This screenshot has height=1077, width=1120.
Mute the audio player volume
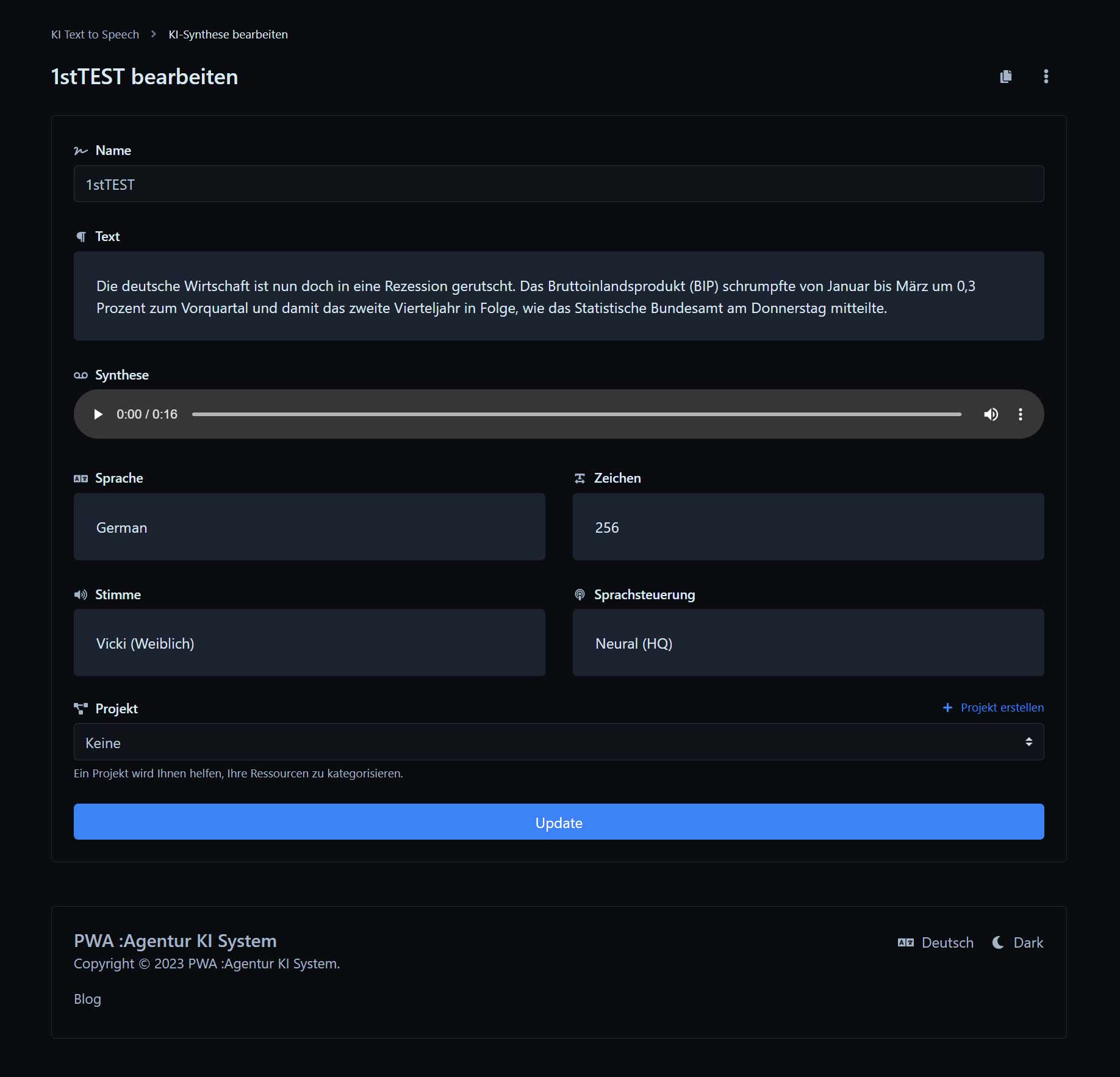pyautogui.click(x=991, y=414)
